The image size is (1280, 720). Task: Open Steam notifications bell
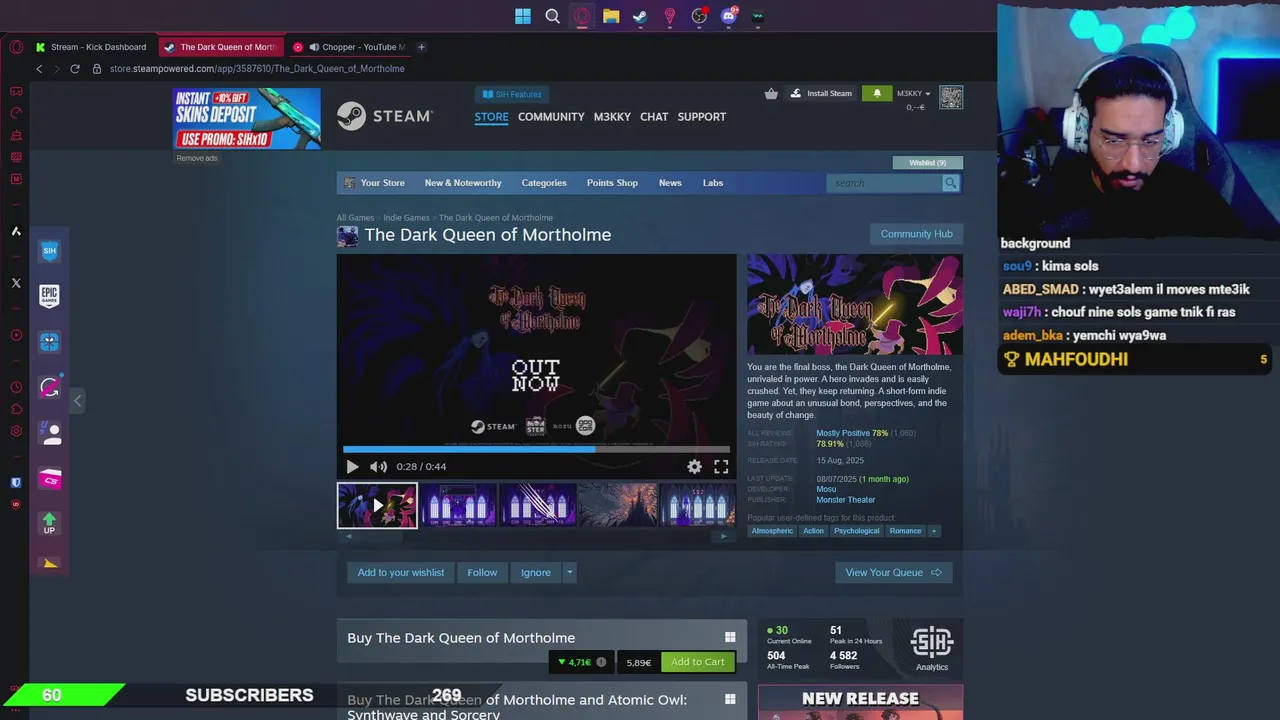877,93
